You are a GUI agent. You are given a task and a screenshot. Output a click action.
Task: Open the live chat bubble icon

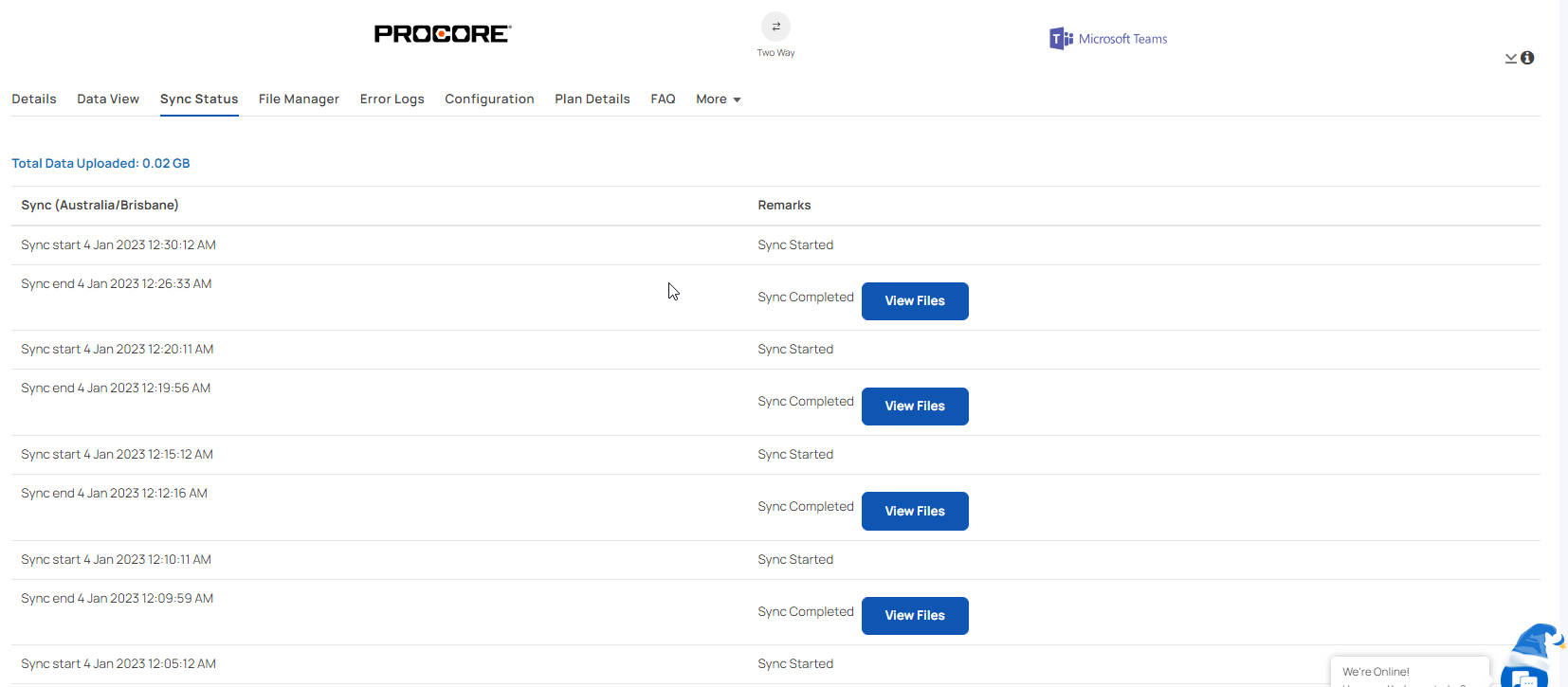(x=1523, y=677)
